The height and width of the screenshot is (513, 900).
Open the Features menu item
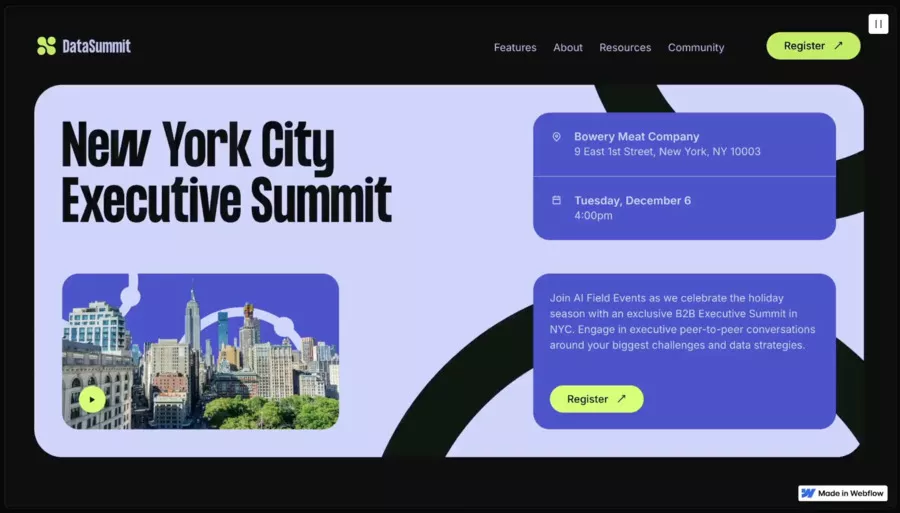click(x=515, y=48)
